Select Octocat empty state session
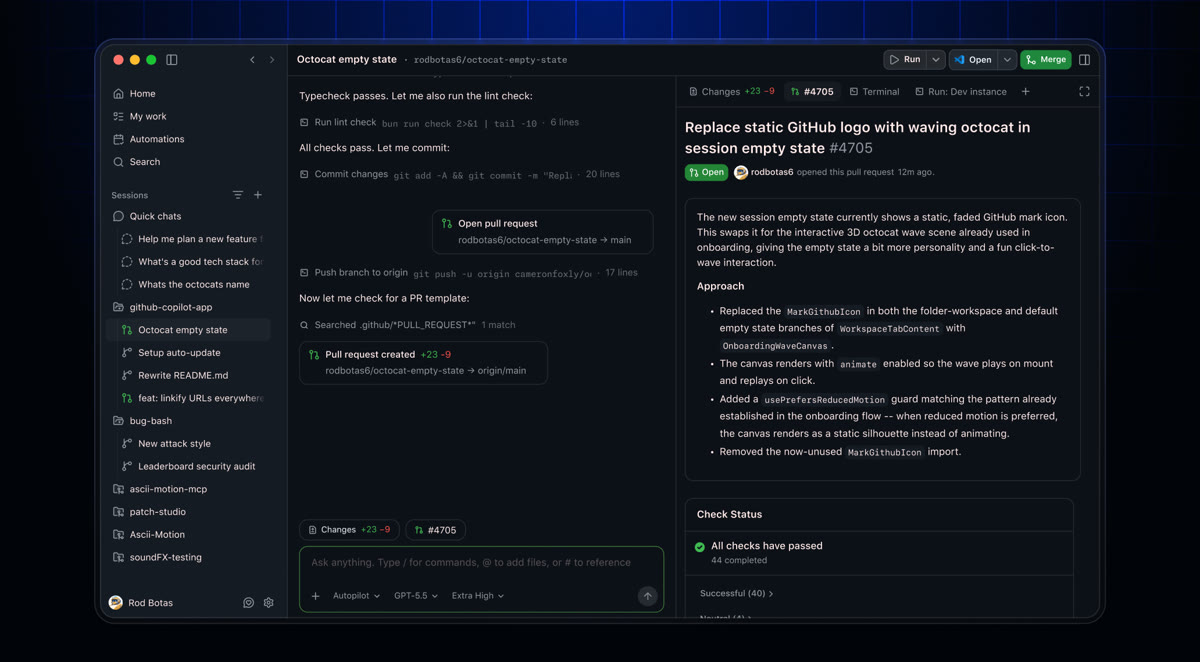This screenshot has height=662, width=1200. (188, 330)
